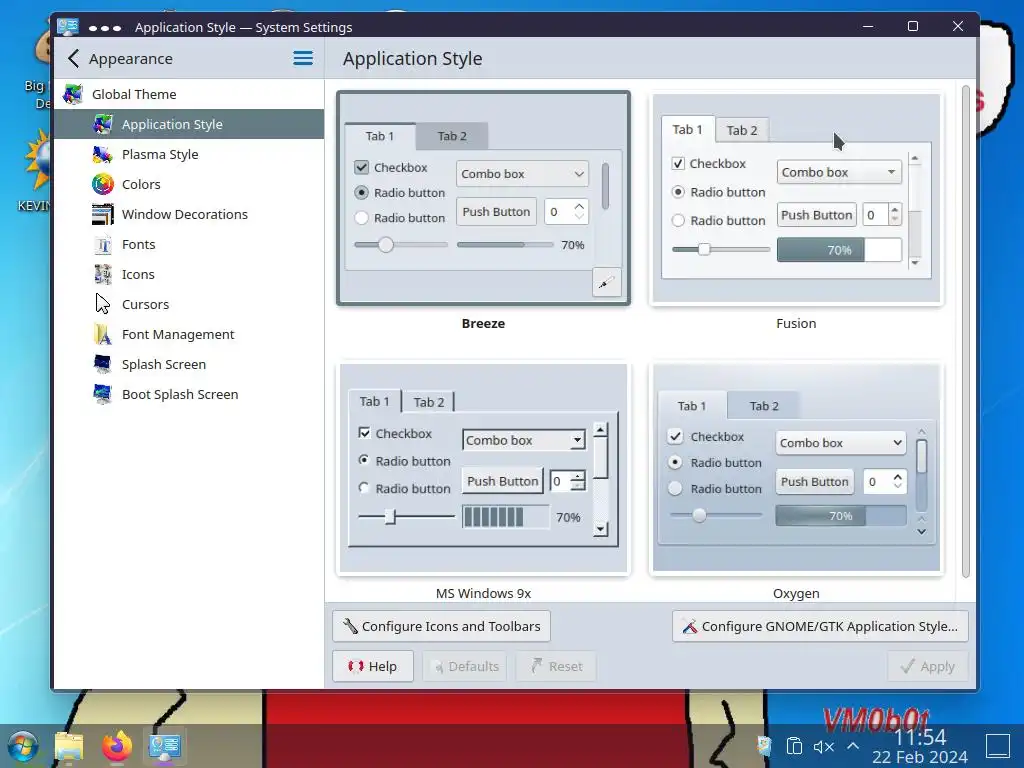Toggle the Checkbox in the Breeze preview
Viewport: 1024px width, 768px height.
point(362,167)
